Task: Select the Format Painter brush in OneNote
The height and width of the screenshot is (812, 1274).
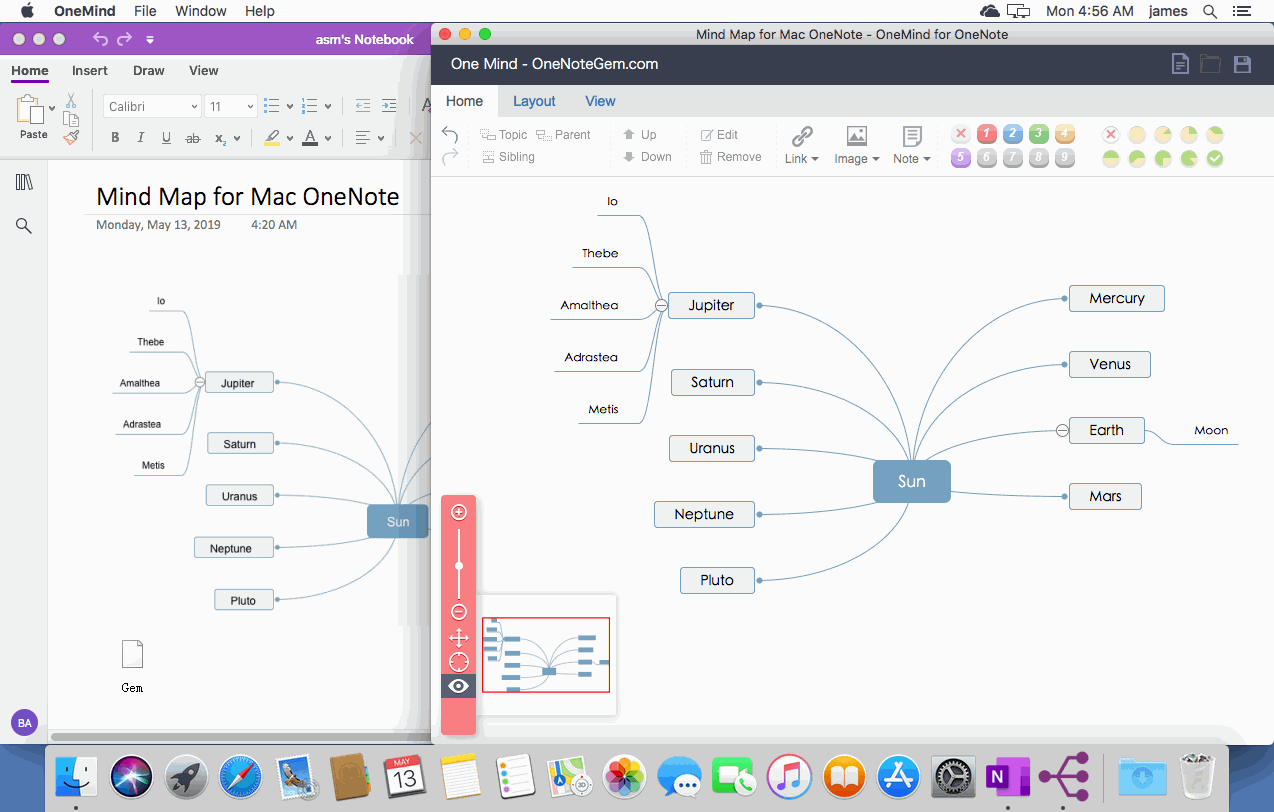Action: (x=71, y=138)
